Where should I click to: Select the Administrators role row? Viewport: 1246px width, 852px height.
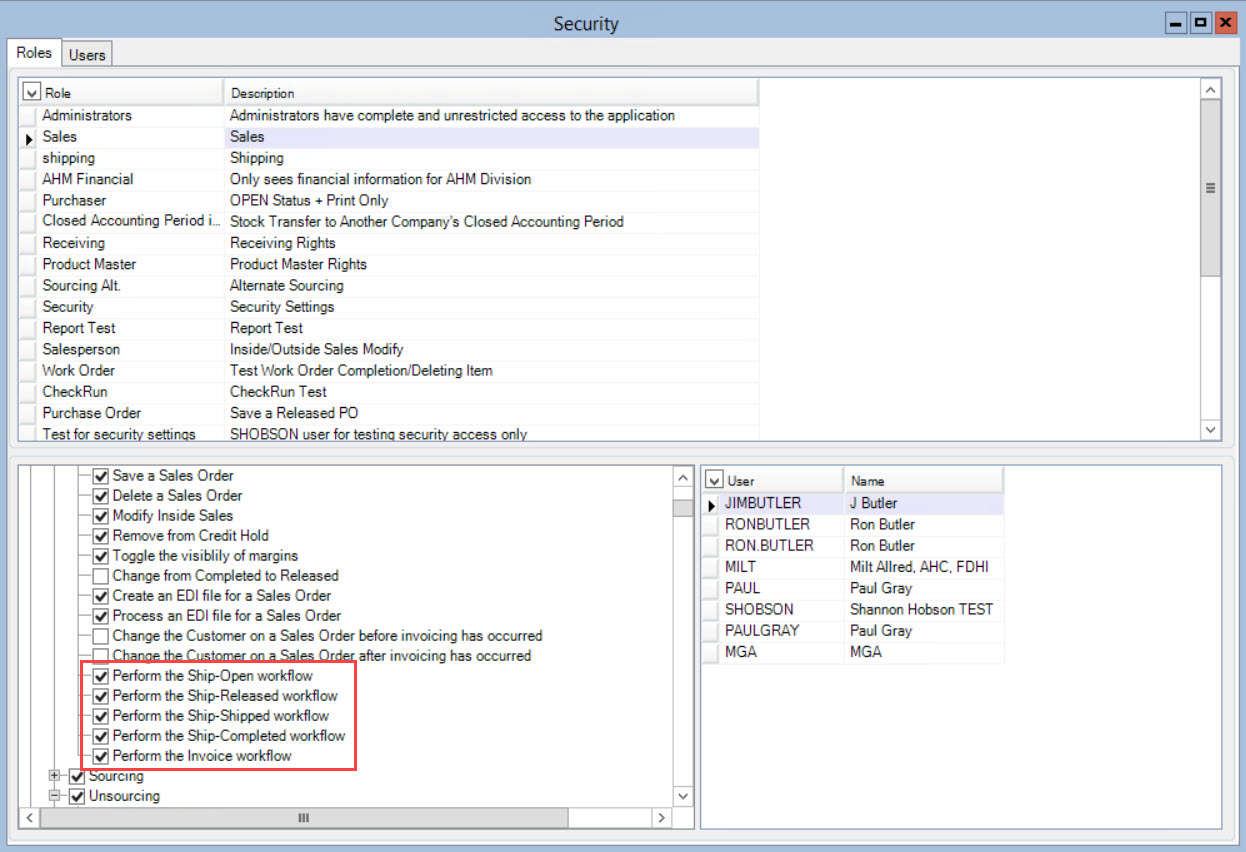(87, 116)
